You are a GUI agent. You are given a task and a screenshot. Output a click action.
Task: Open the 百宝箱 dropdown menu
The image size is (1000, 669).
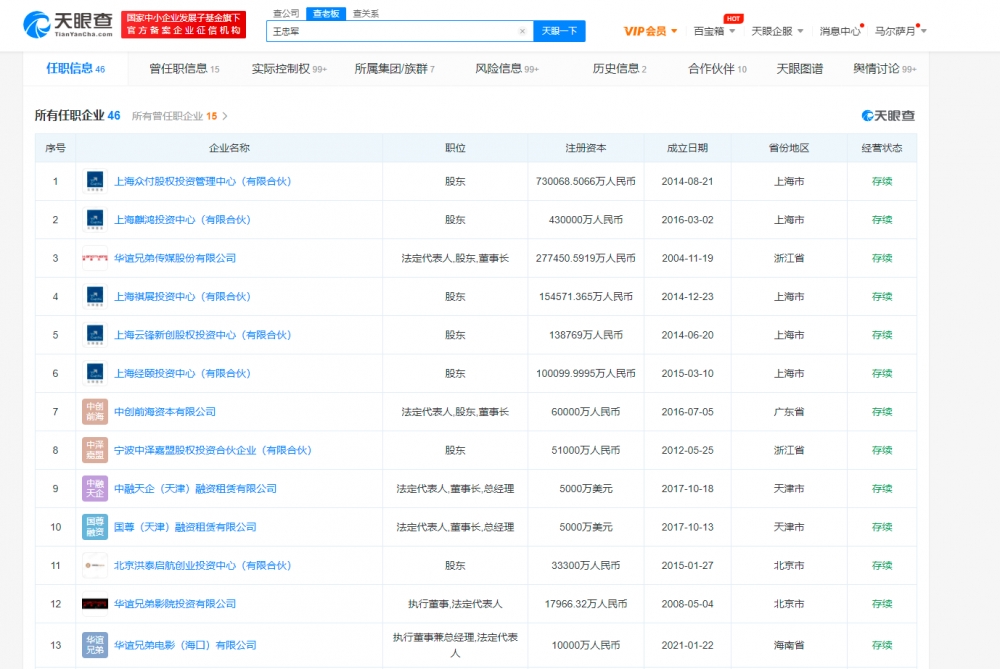(x=714, y=31)
